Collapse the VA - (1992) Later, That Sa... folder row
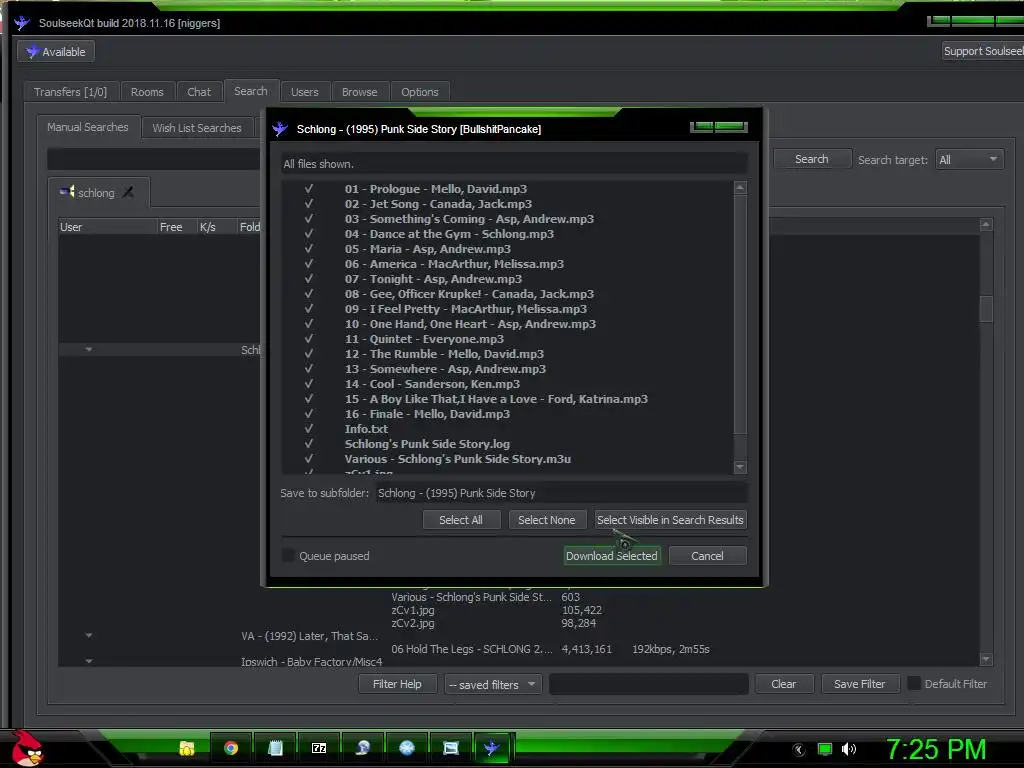The image size is (1024, 768). pyautogui.click(x=89, y=635)
